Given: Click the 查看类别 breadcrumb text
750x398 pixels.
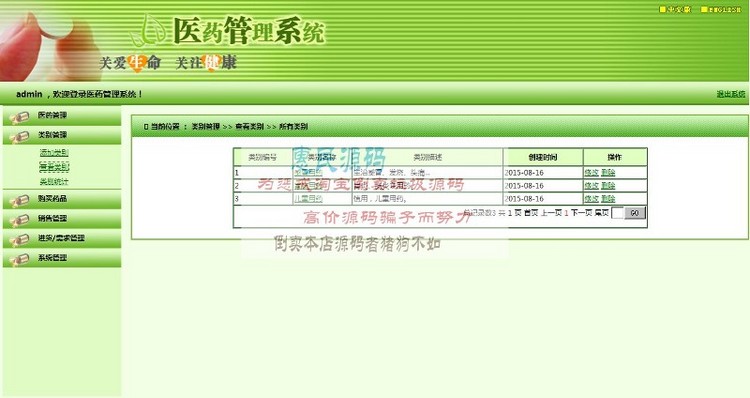Looking at the screenshot, I should coord(249,127).
